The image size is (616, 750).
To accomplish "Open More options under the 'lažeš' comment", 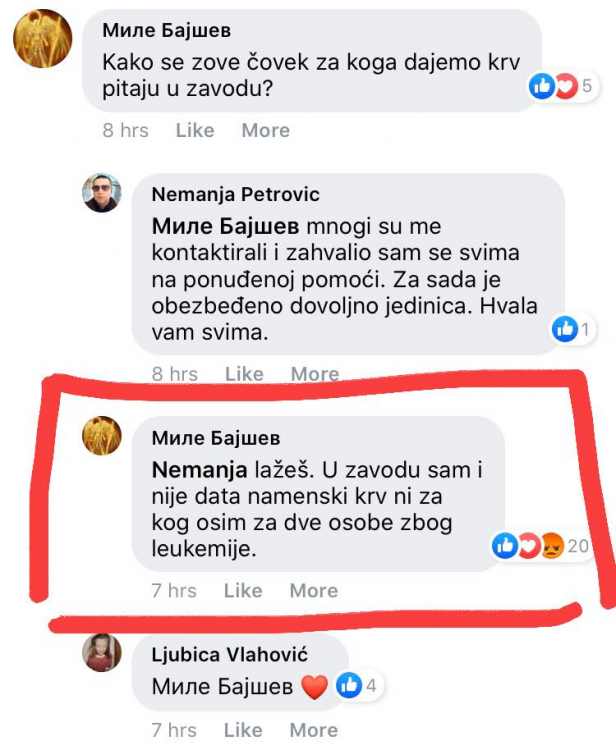I will (313, 591).
